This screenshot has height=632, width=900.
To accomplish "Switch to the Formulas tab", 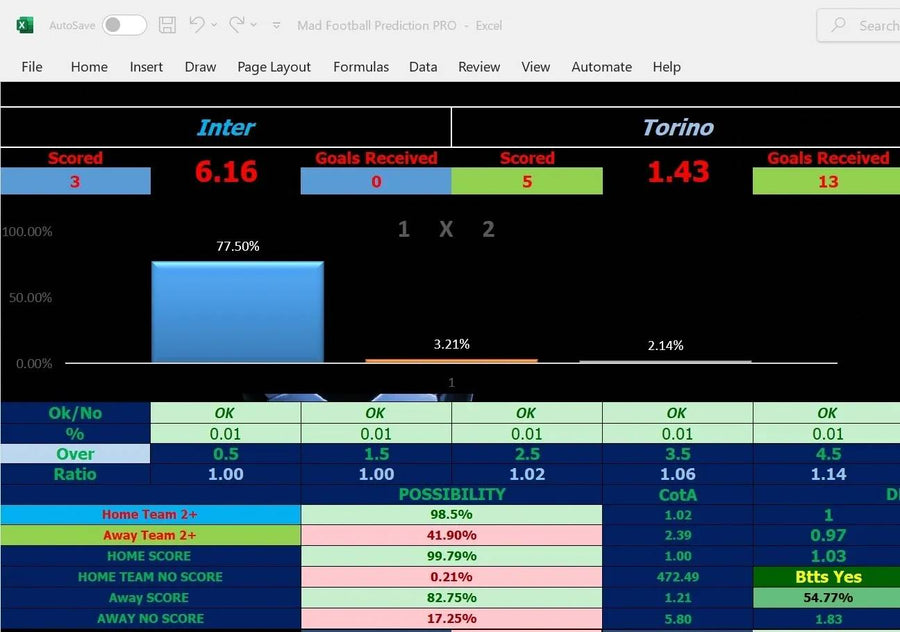I will coord(361,67).
